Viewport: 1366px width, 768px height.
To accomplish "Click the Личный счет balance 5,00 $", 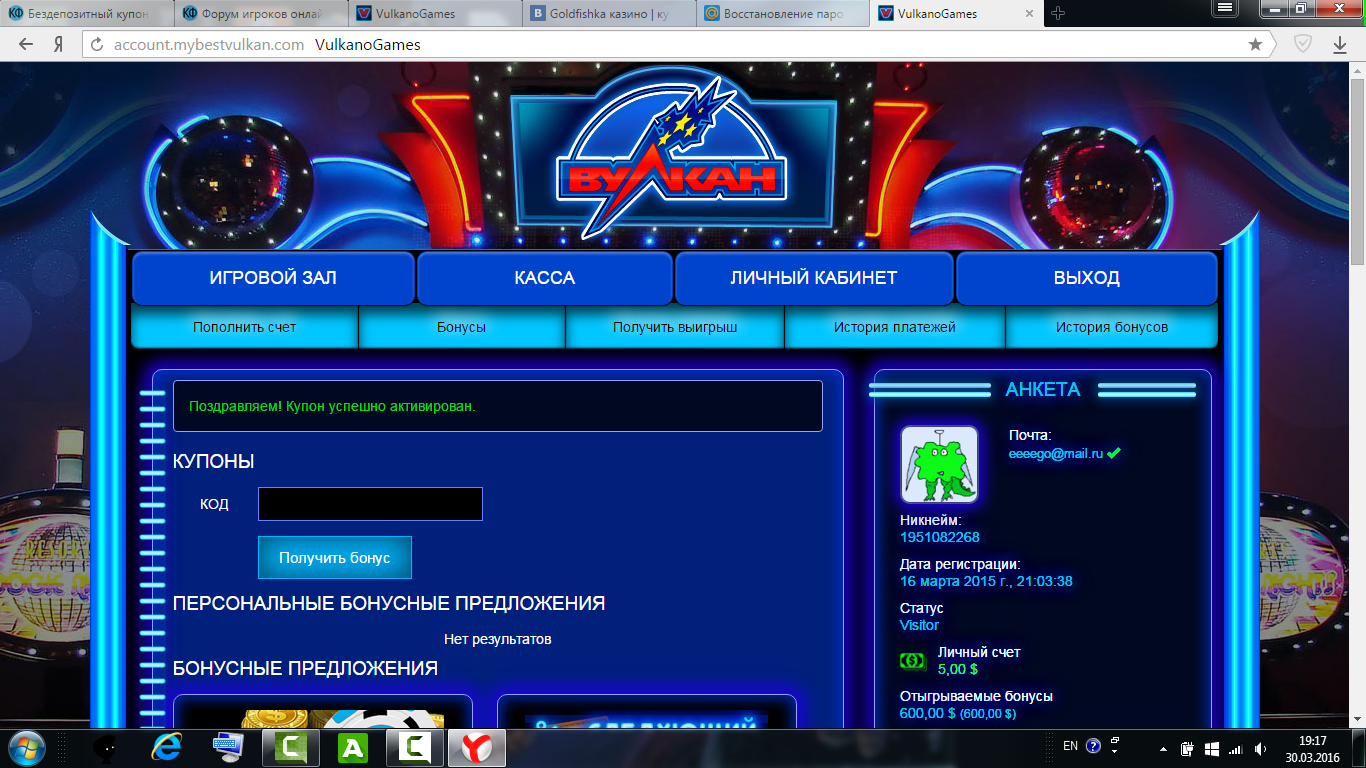I will [x=958, y=669].
